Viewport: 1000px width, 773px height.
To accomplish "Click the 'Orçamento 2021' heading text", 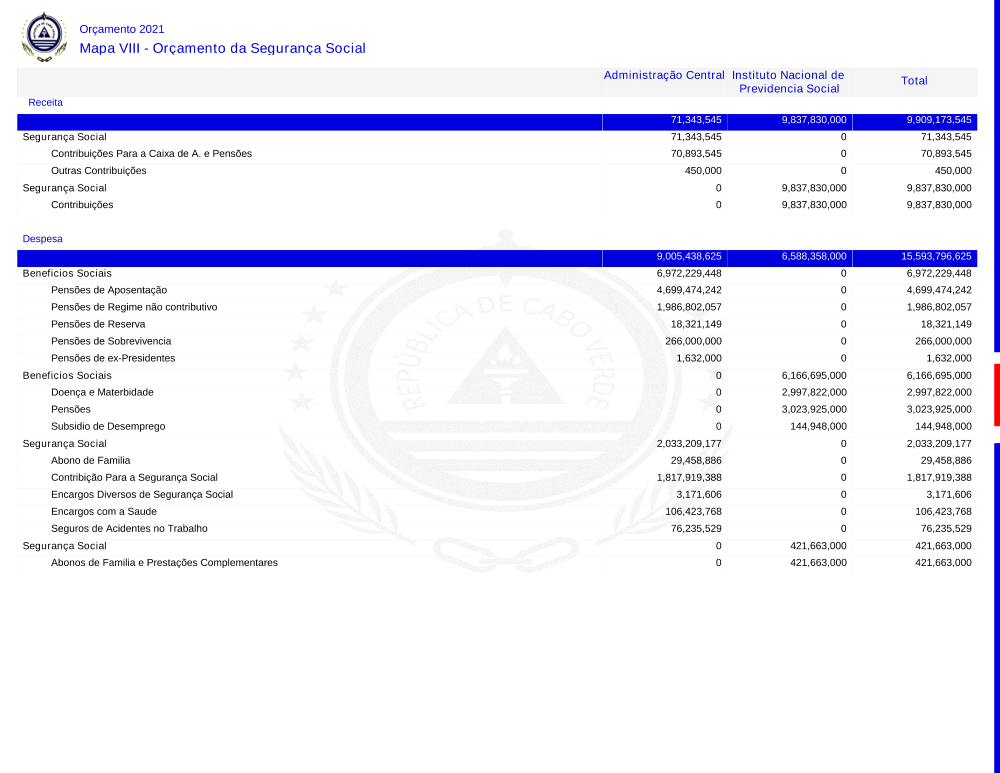I will (x=122, y=29).
